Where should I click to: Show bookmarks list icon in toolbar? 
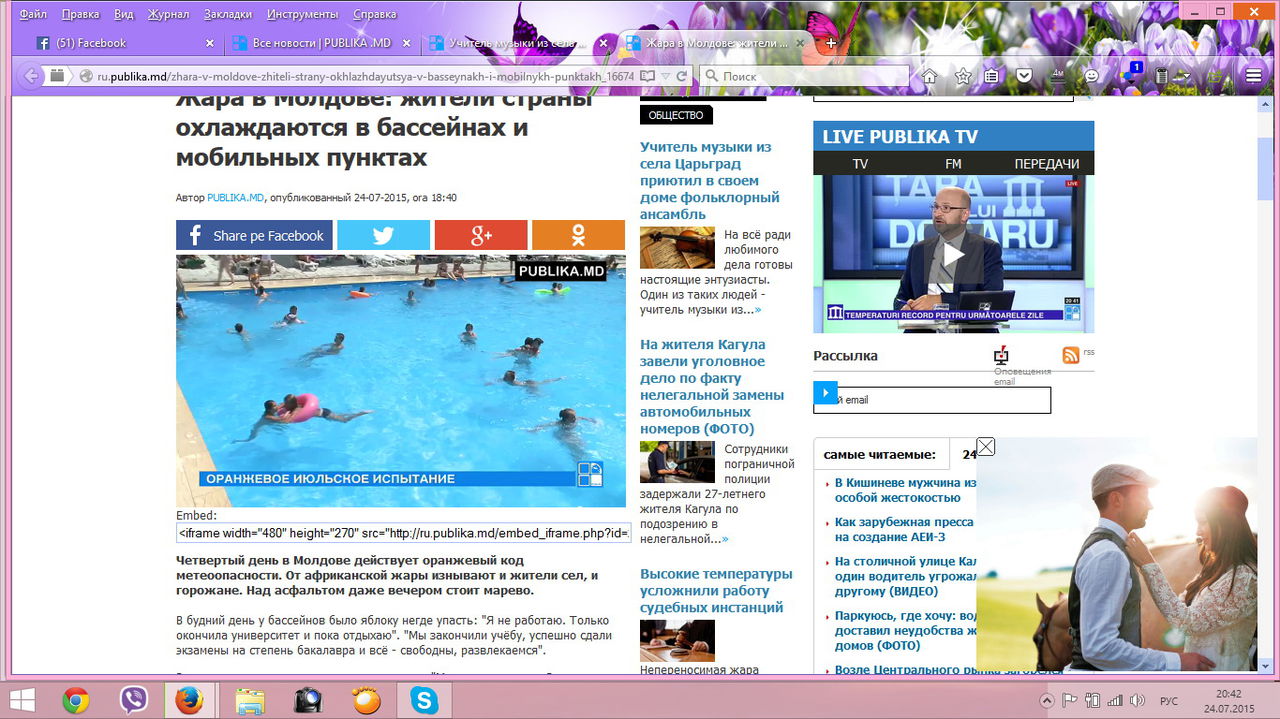[x=991, y=76]
